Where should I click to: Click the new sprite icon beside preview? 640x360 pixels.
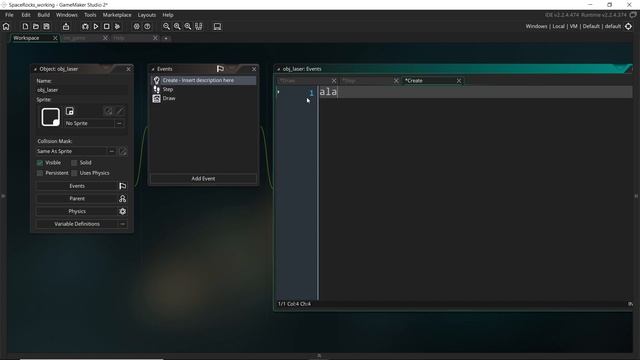click(70, 111)
